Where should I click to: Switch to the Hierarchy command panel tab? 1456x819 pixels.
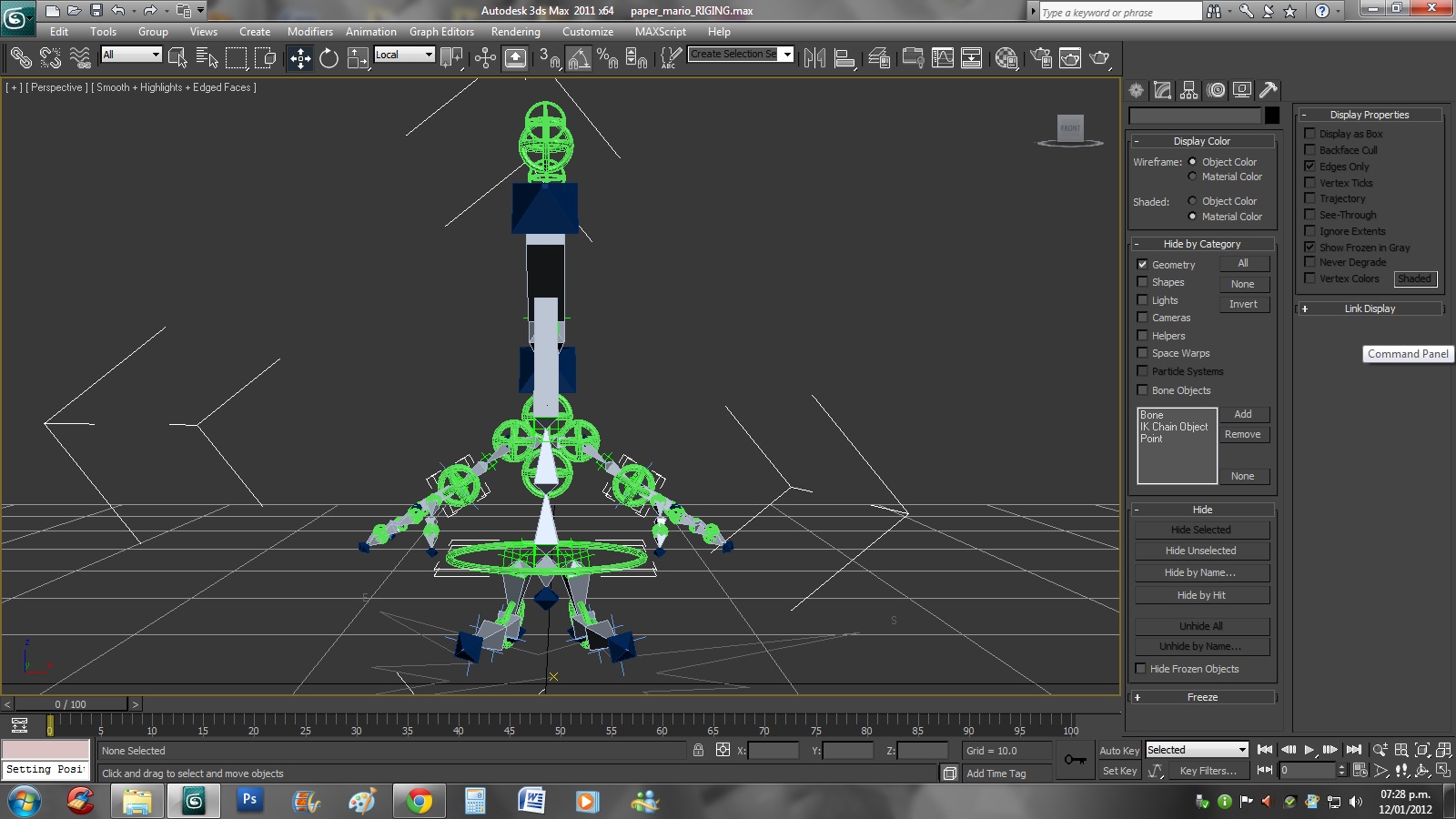pyautogui.click(x=1188, y=90)
